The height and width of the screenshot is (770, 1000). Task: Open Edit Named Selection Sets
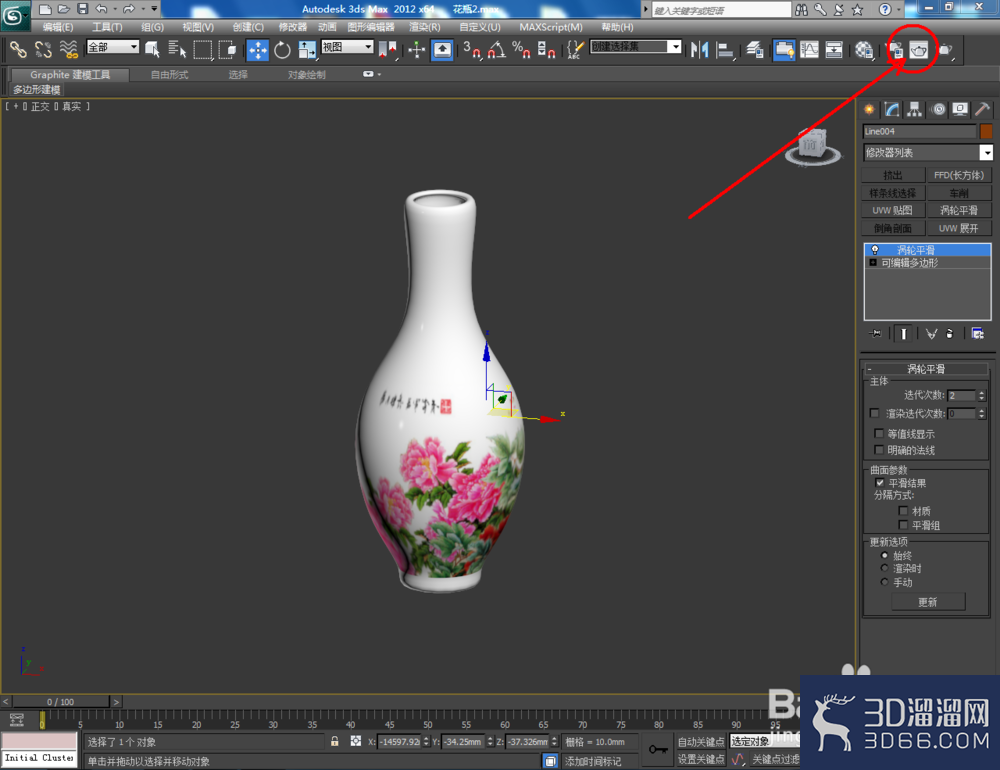(x=575, y=50)
